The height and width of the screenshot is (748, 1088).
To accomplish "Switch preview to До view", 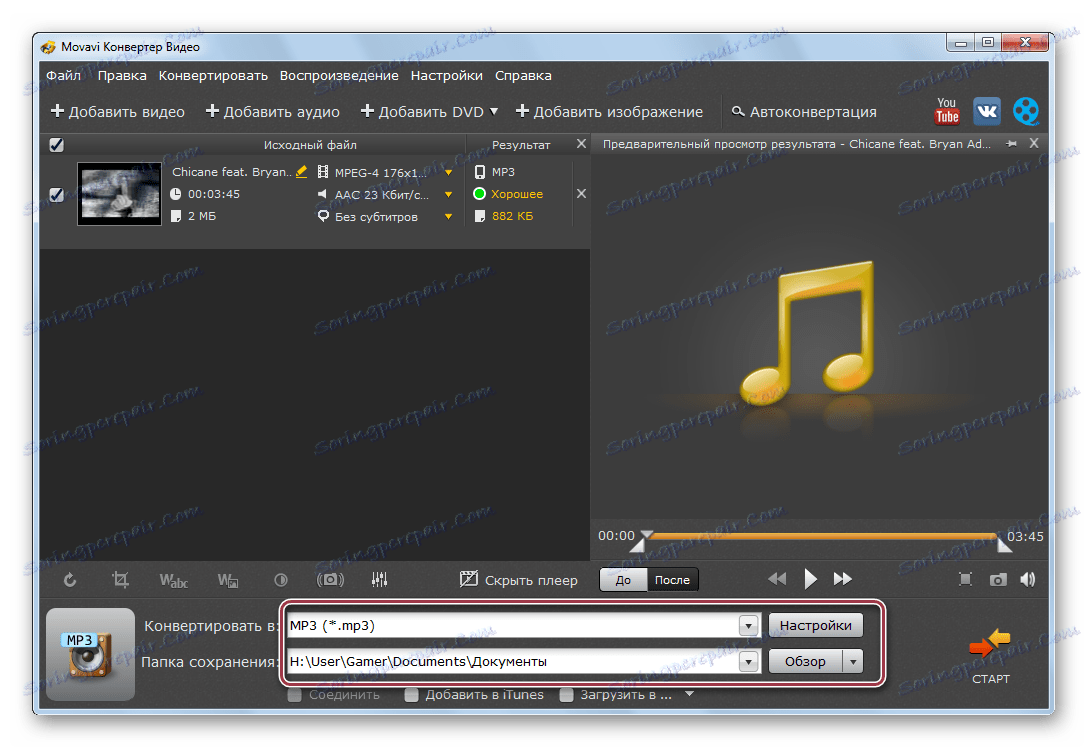I will tap(623, 580).
